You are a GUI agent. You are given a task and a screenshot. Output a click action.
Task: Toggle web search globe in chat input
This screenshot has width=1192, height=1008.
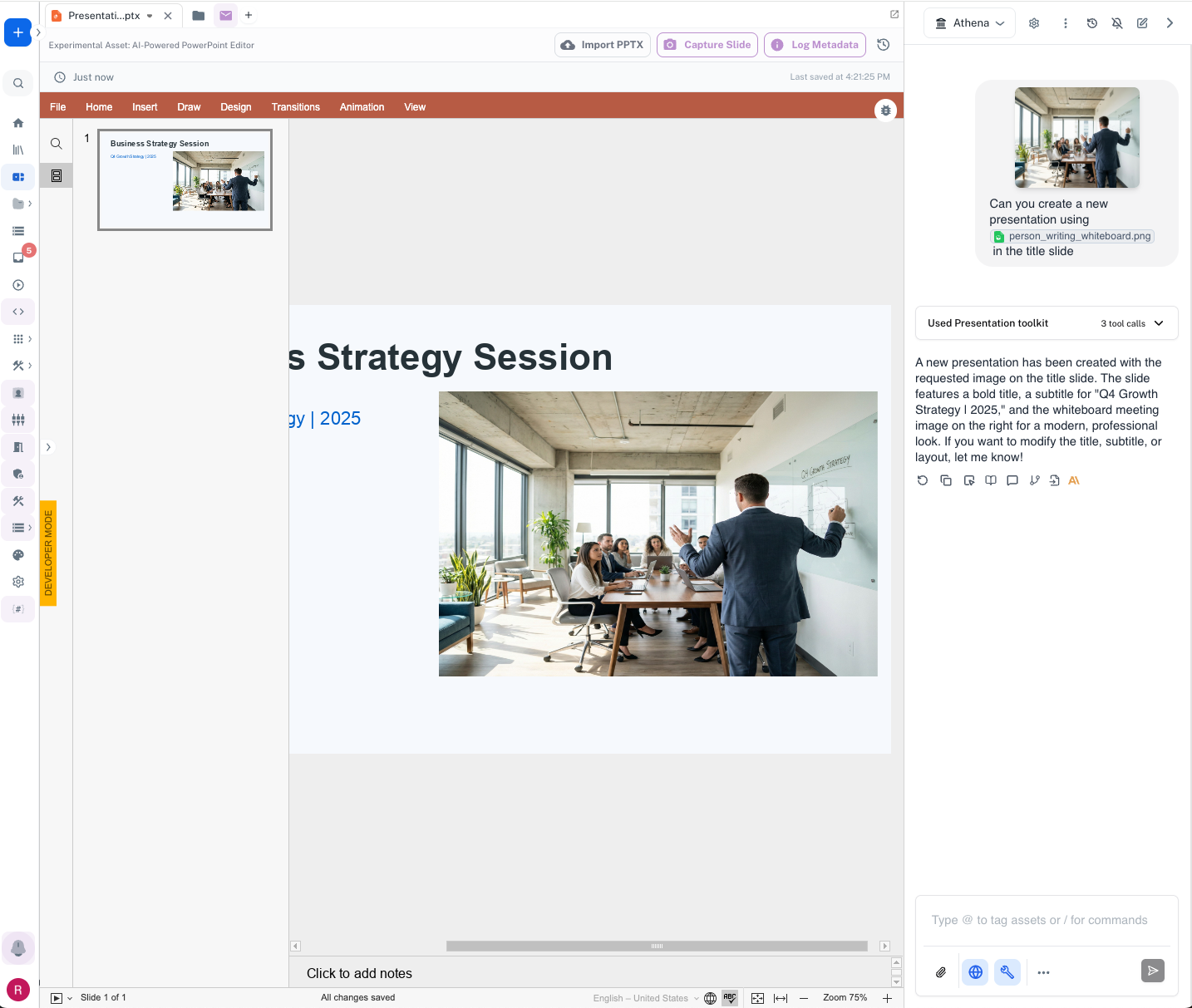click(976, 971)
